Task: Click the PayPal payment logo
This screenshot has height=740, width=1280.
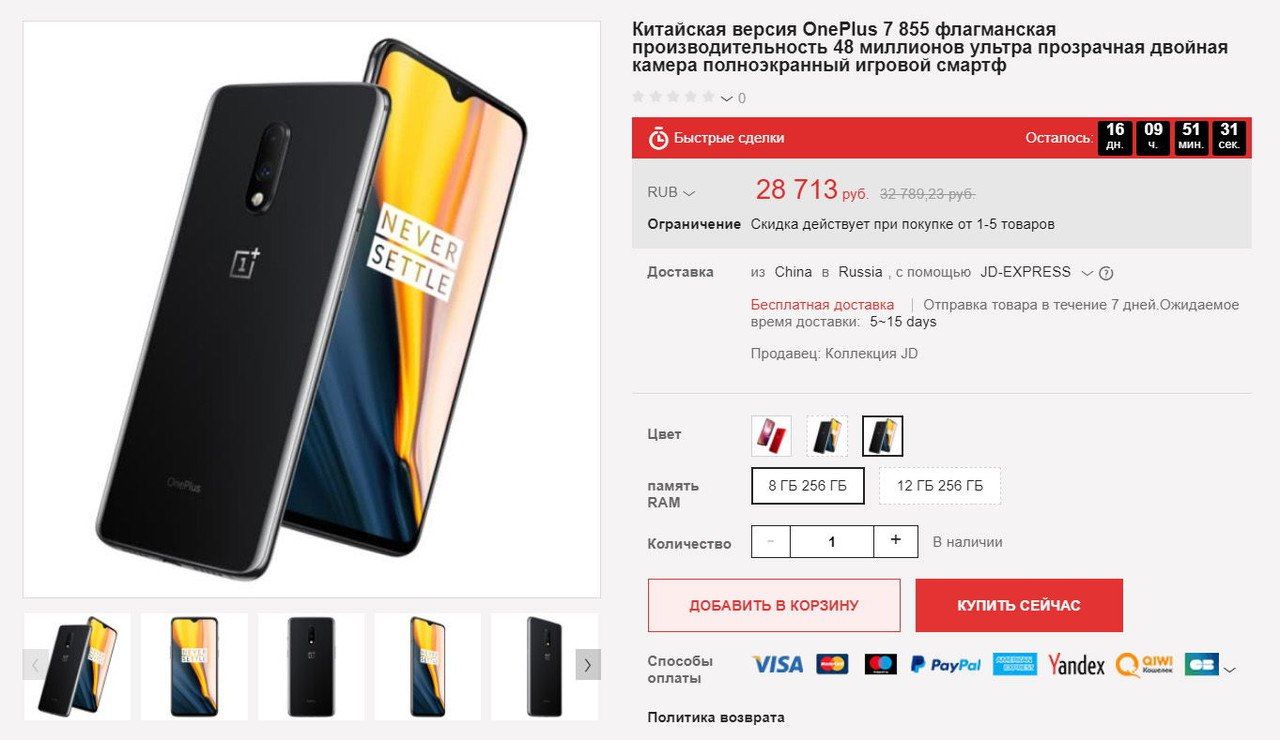Action: (945, 664)
